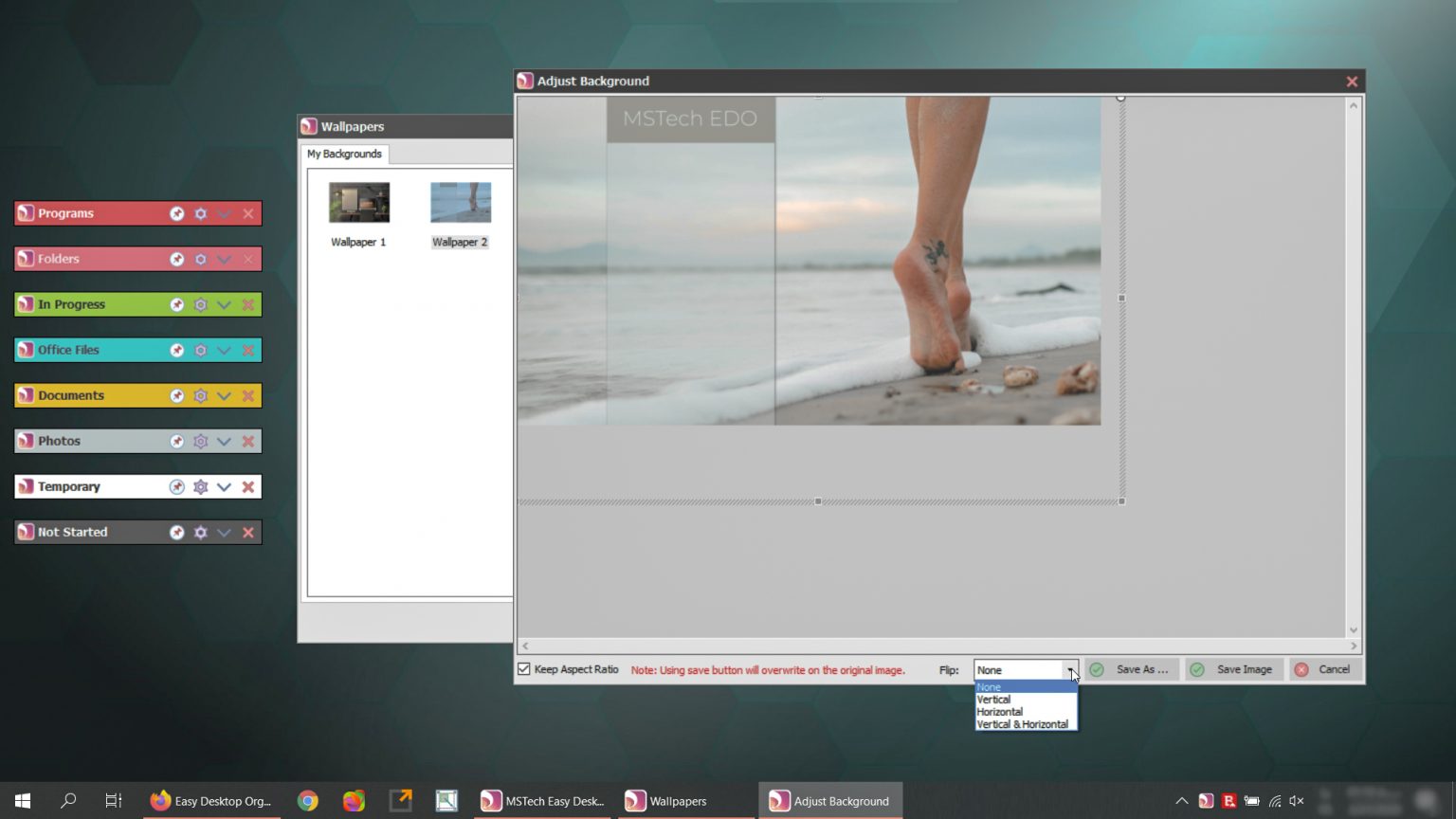Switch to My Backgrounds tab
This screenshot has width=1456, height=819.
pyautogui.click(x=344, y=154)
